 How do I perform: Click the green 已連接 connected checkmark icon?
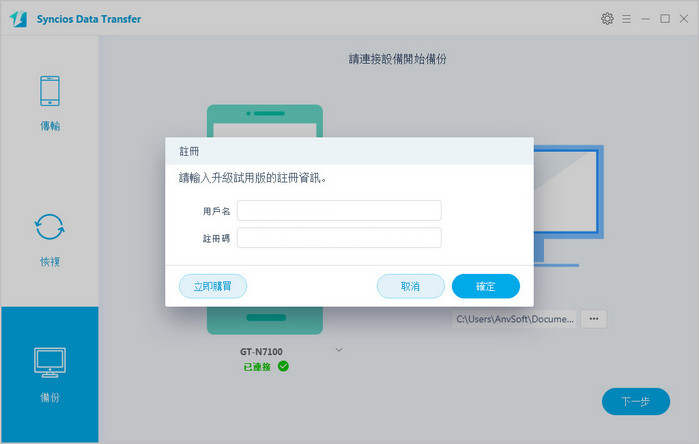pos(283,366)
